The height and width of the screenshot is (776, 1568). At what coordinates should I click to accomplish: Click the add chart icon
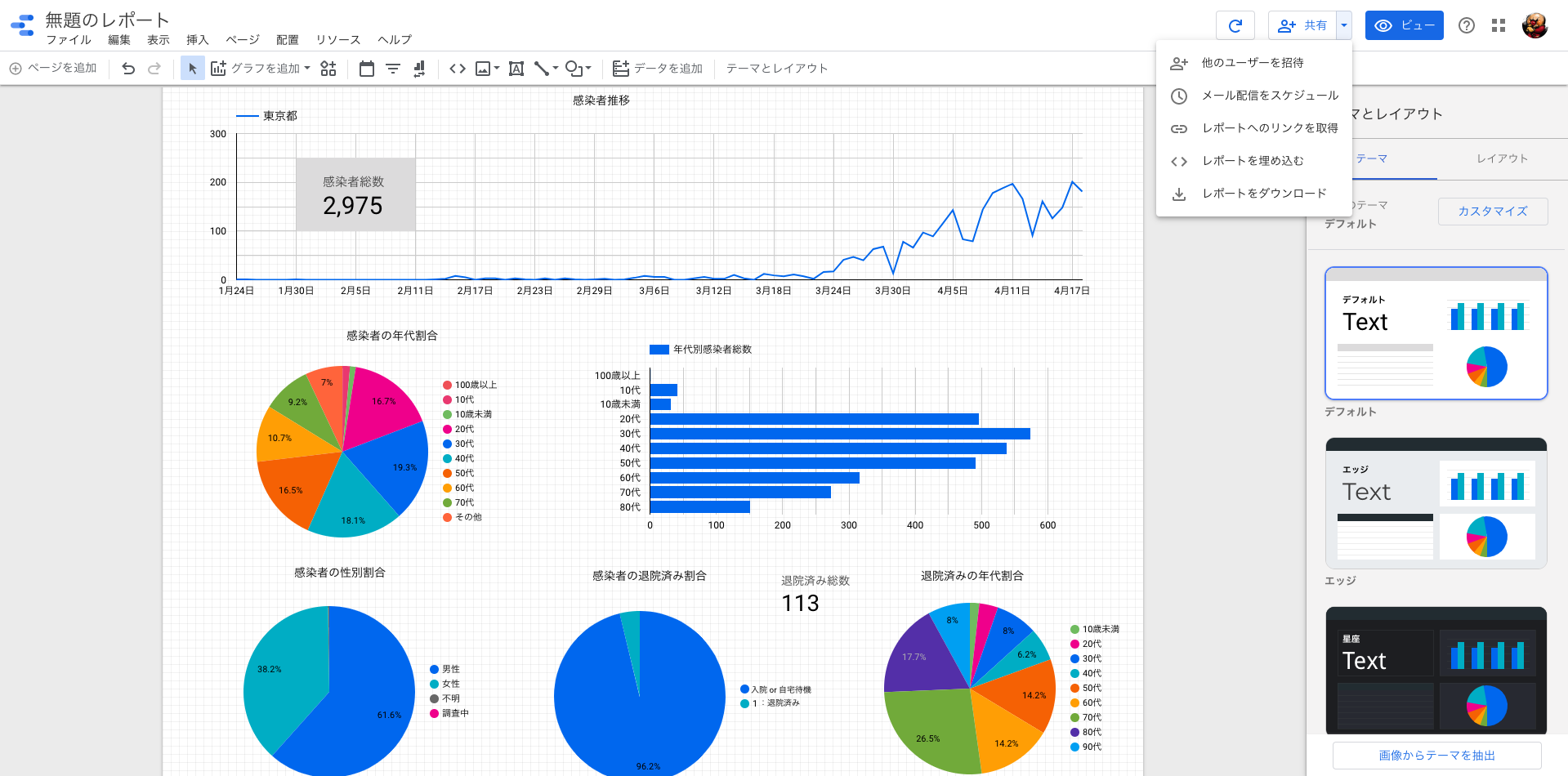click(218, 69)
